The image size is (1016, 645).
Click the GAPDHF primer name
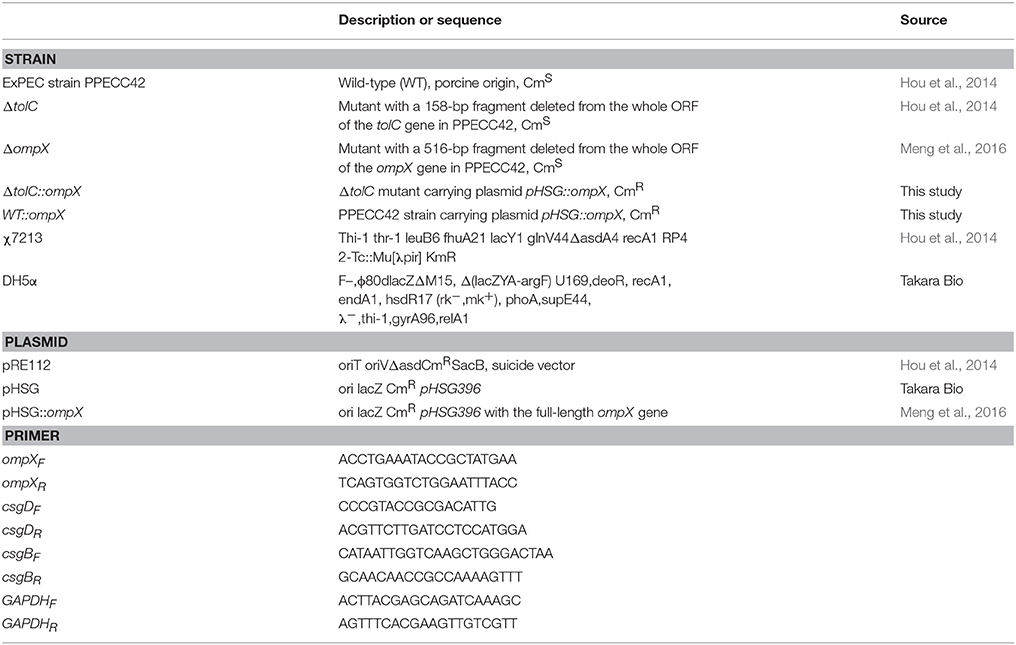pyautogui.click(x=29, y=602)
